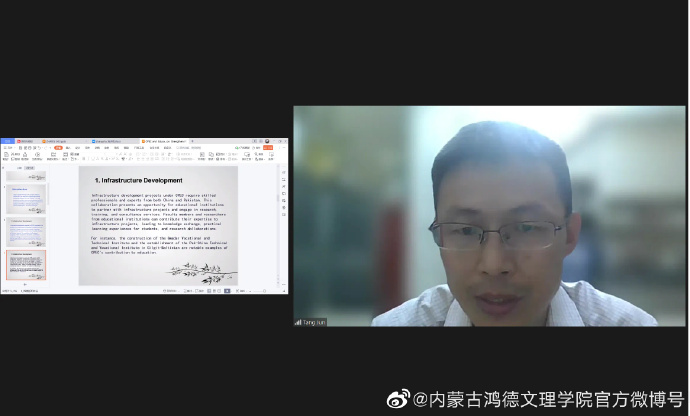Collapse the ribbon using the top-right chevron
This screenshot has height=416, width=690.
click(283, 147)
